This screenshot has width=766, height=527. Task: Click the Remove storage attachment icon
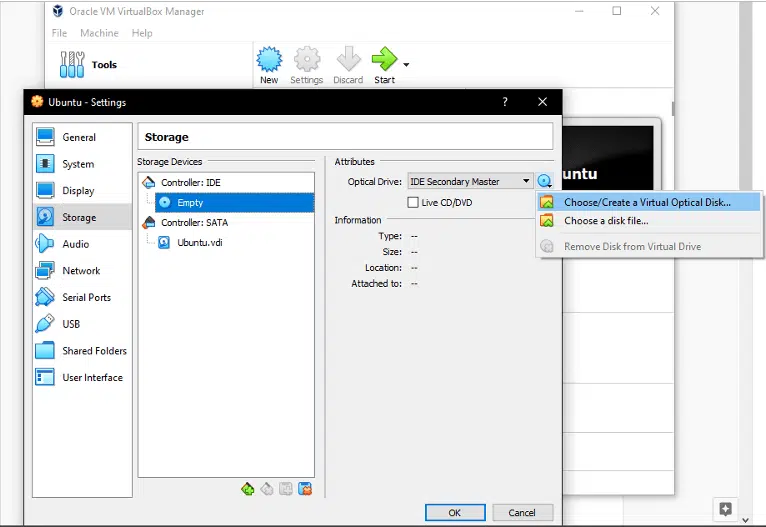tap(305, 488)
